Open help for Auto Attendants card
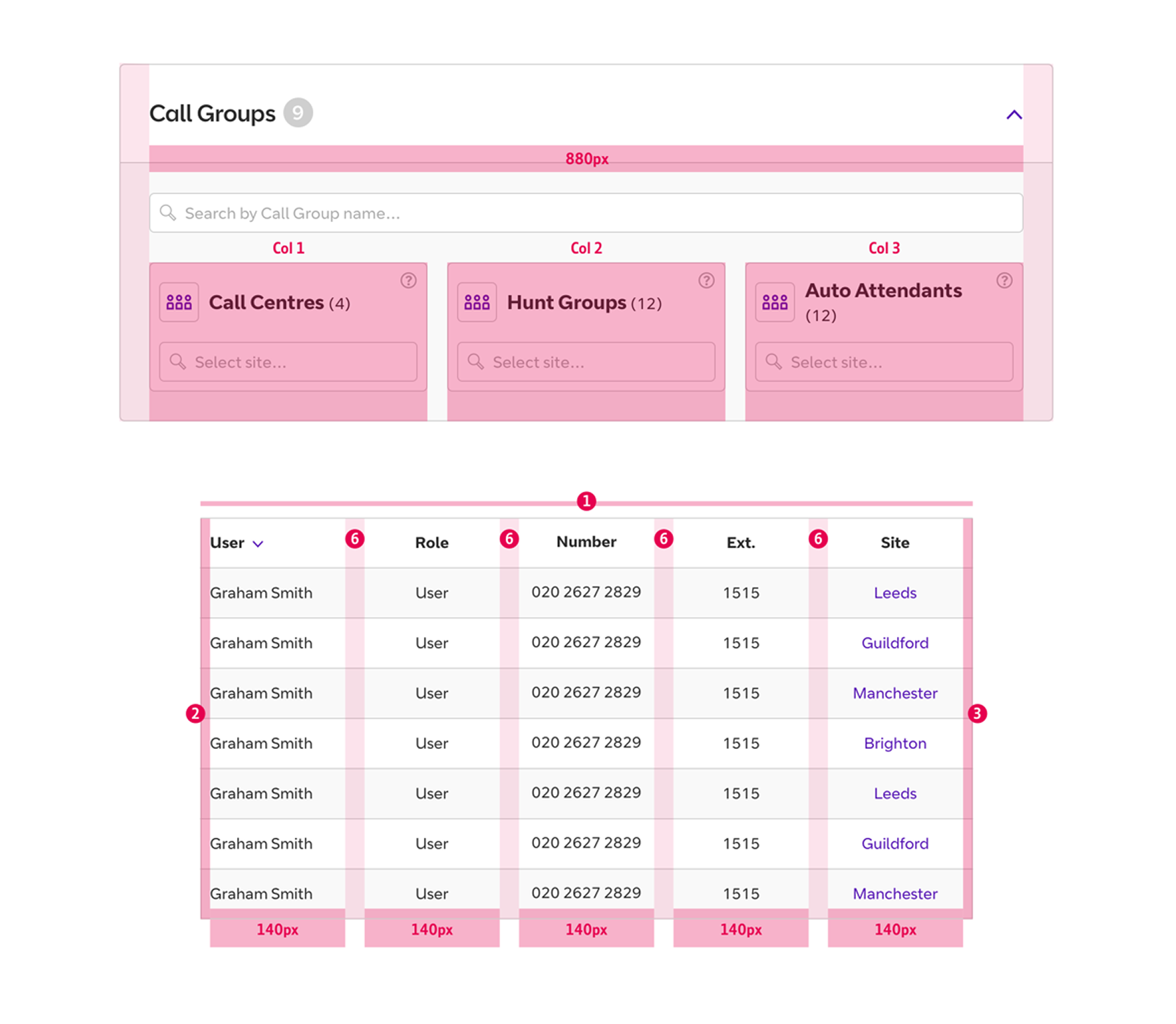This screenshot has width=1176, height=1024. click(x=1004, y=280)
